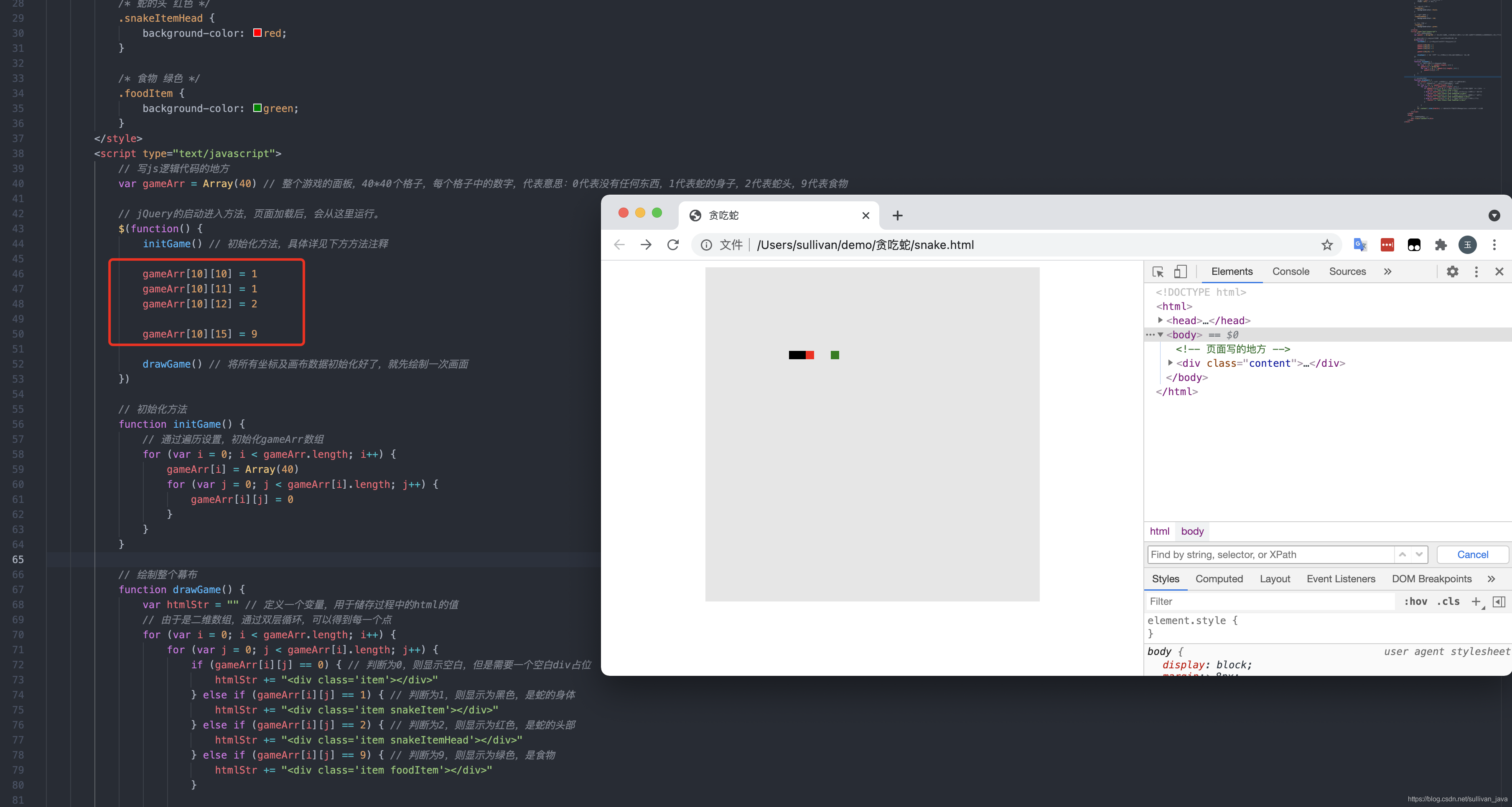Toggle :hov element state panel
This screenshot has height=807, width=1512.
(1415, 602)
